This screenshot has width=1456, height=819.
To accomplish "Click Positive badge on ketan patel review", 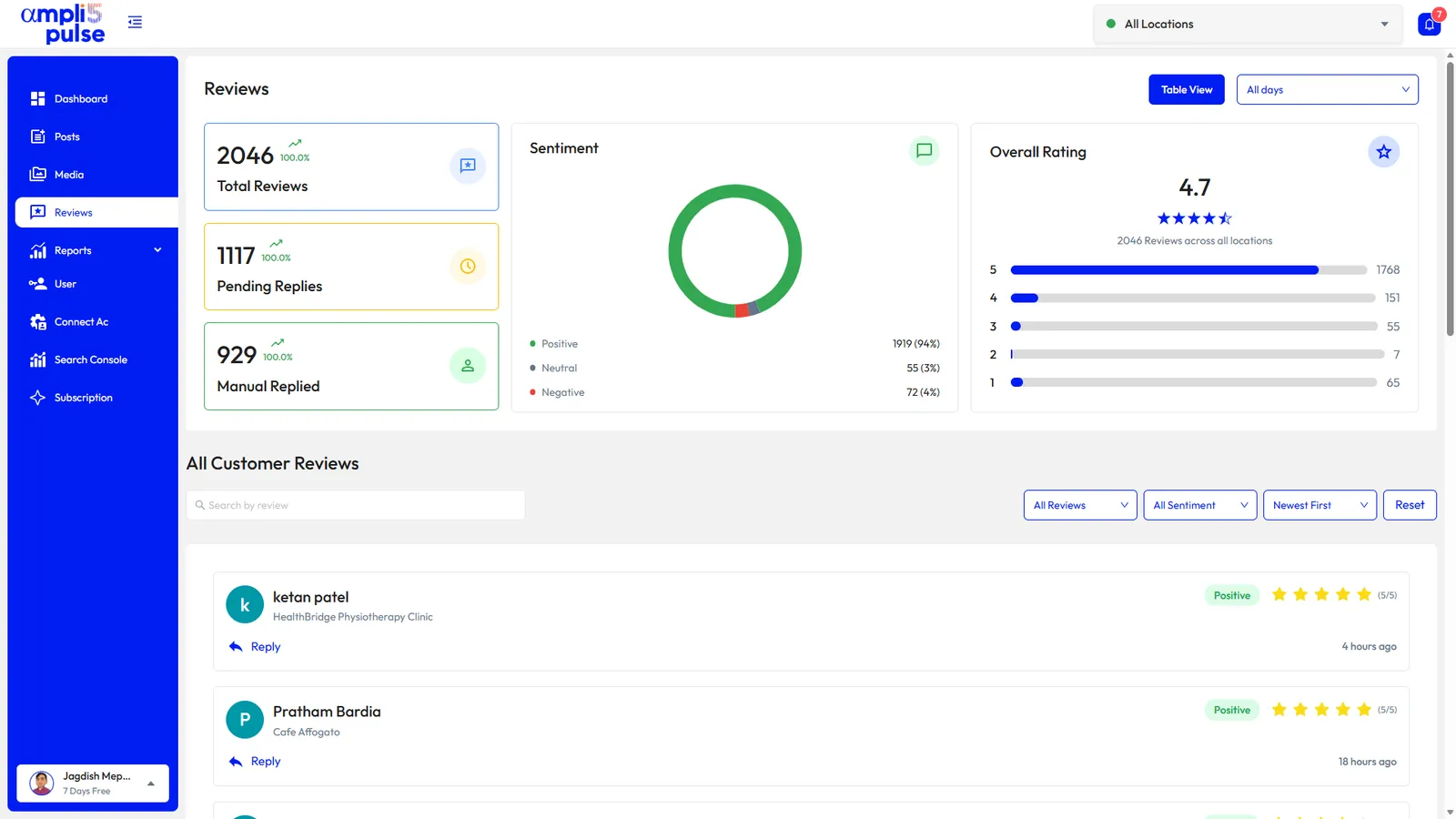I will pos(1232,595).
